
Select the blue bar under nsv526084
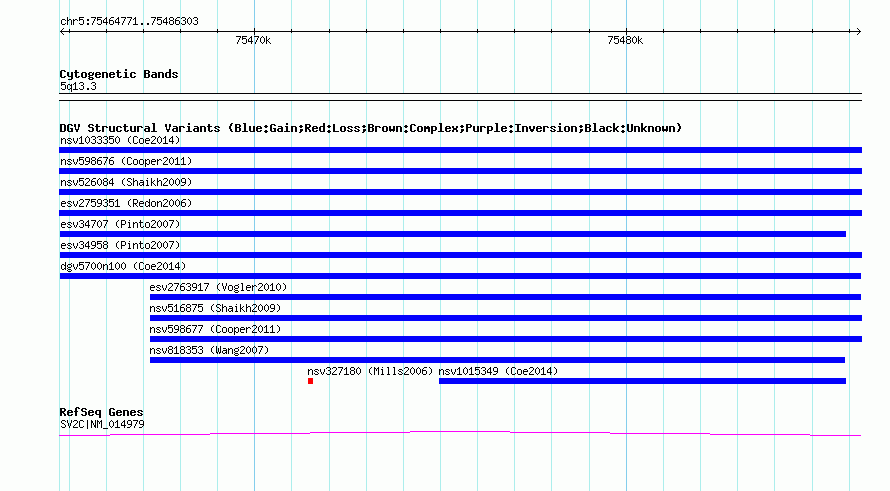coord(460,192)
